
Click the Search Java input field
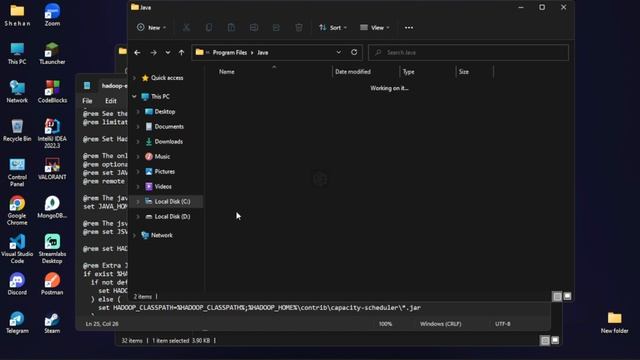coord(468,52)
